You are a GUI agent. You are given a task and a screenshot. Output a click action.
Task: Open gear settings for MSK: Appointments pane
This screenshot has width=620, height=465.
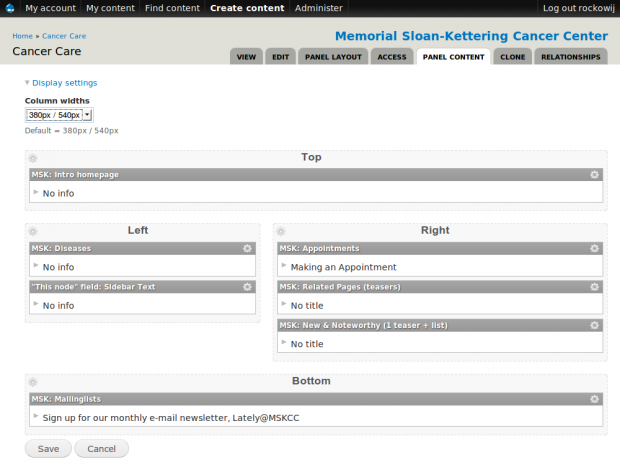point(594,248)
